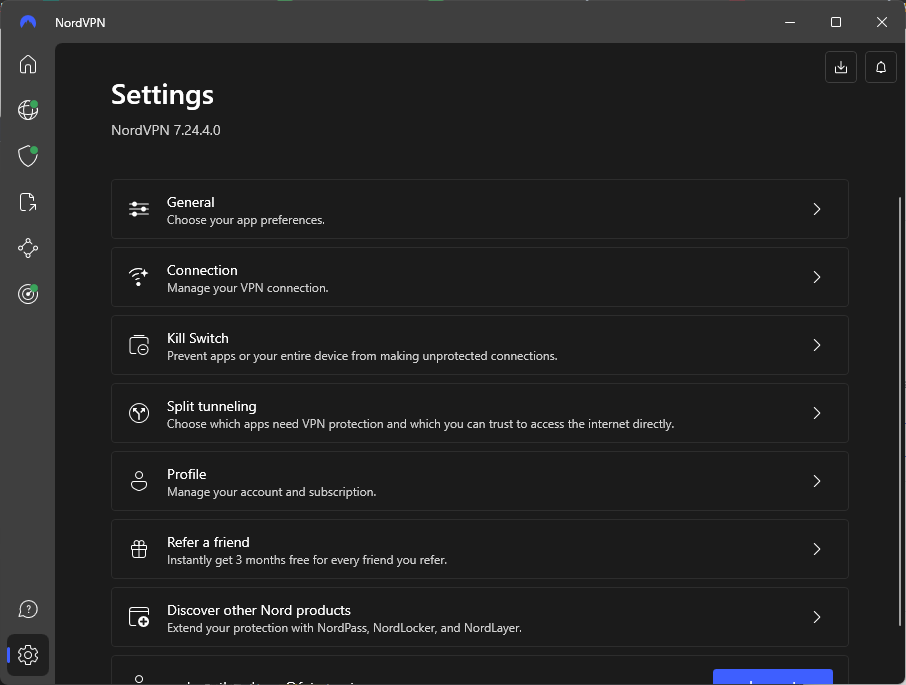
Task: Click the Settings page heading
Action: coord(162,95)
